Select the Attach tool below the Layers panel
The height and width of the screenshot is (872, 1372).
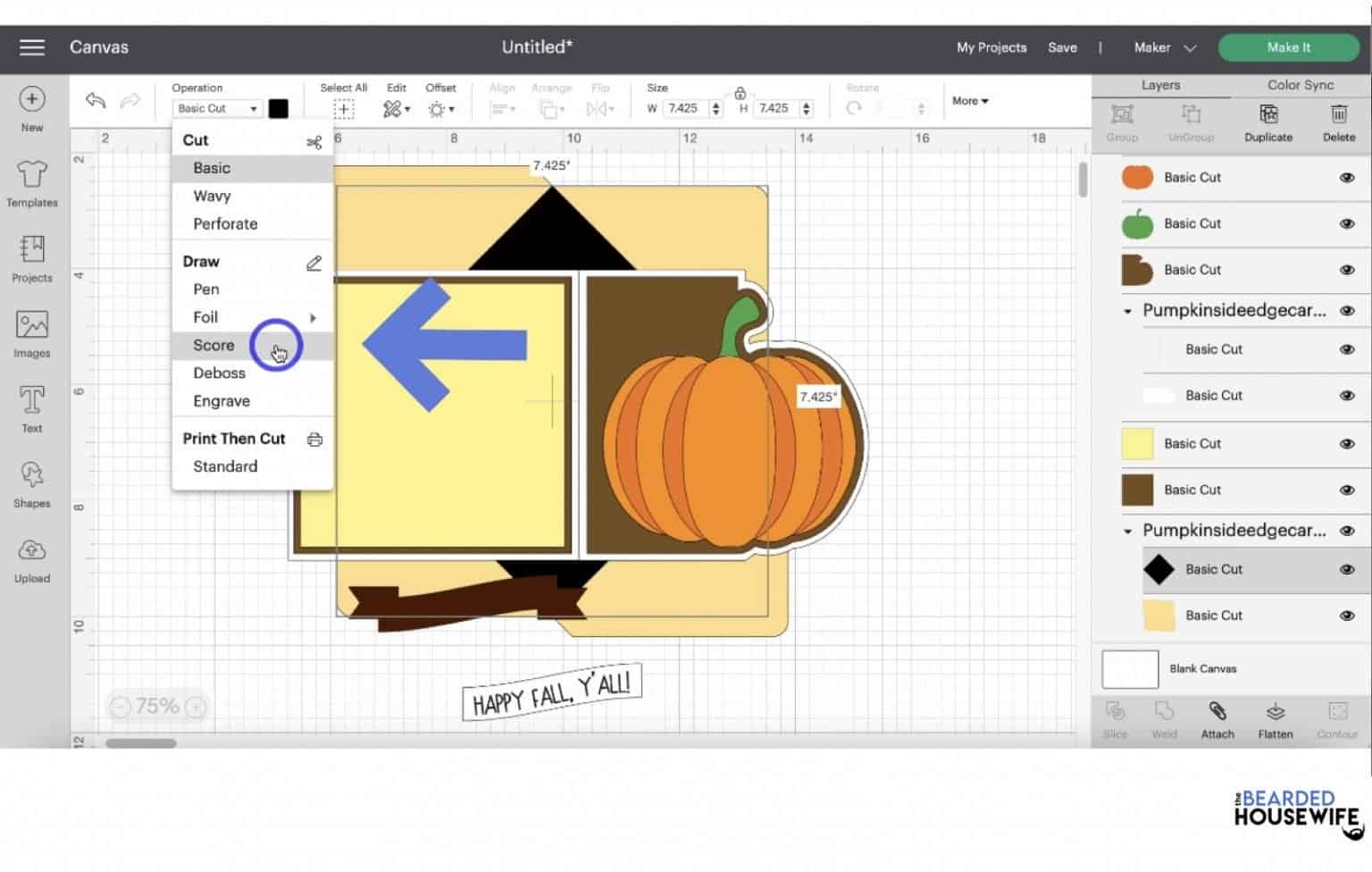point(1217,717)
